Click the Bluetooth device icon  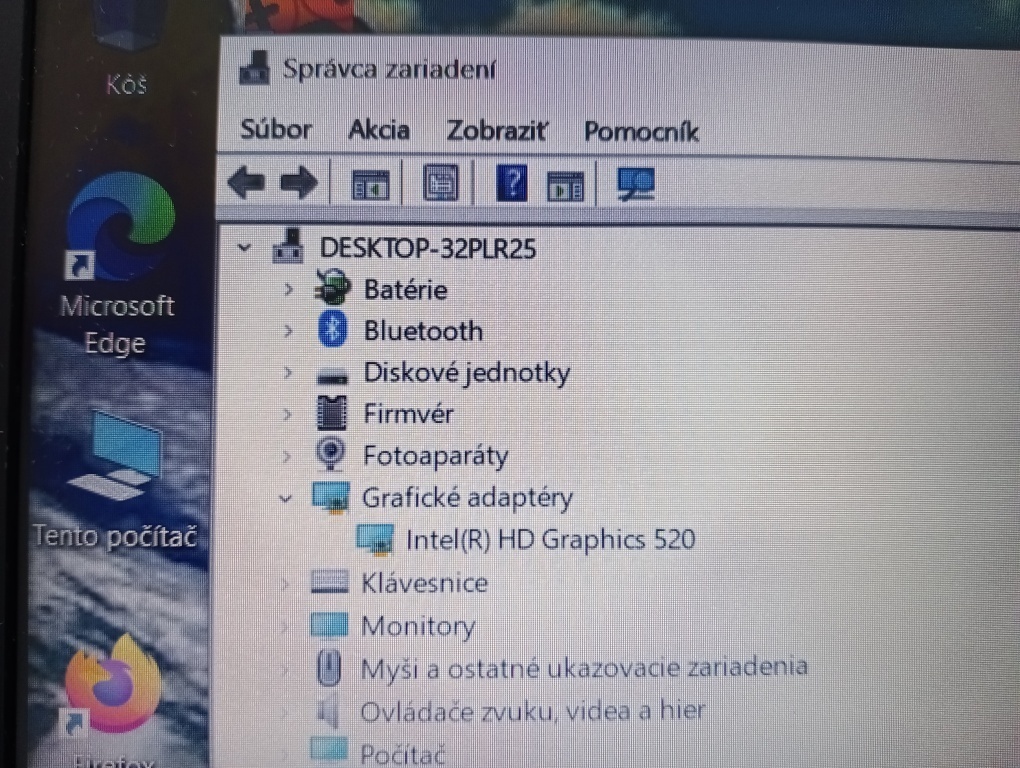pyautogui.click(x=333, y=330)
